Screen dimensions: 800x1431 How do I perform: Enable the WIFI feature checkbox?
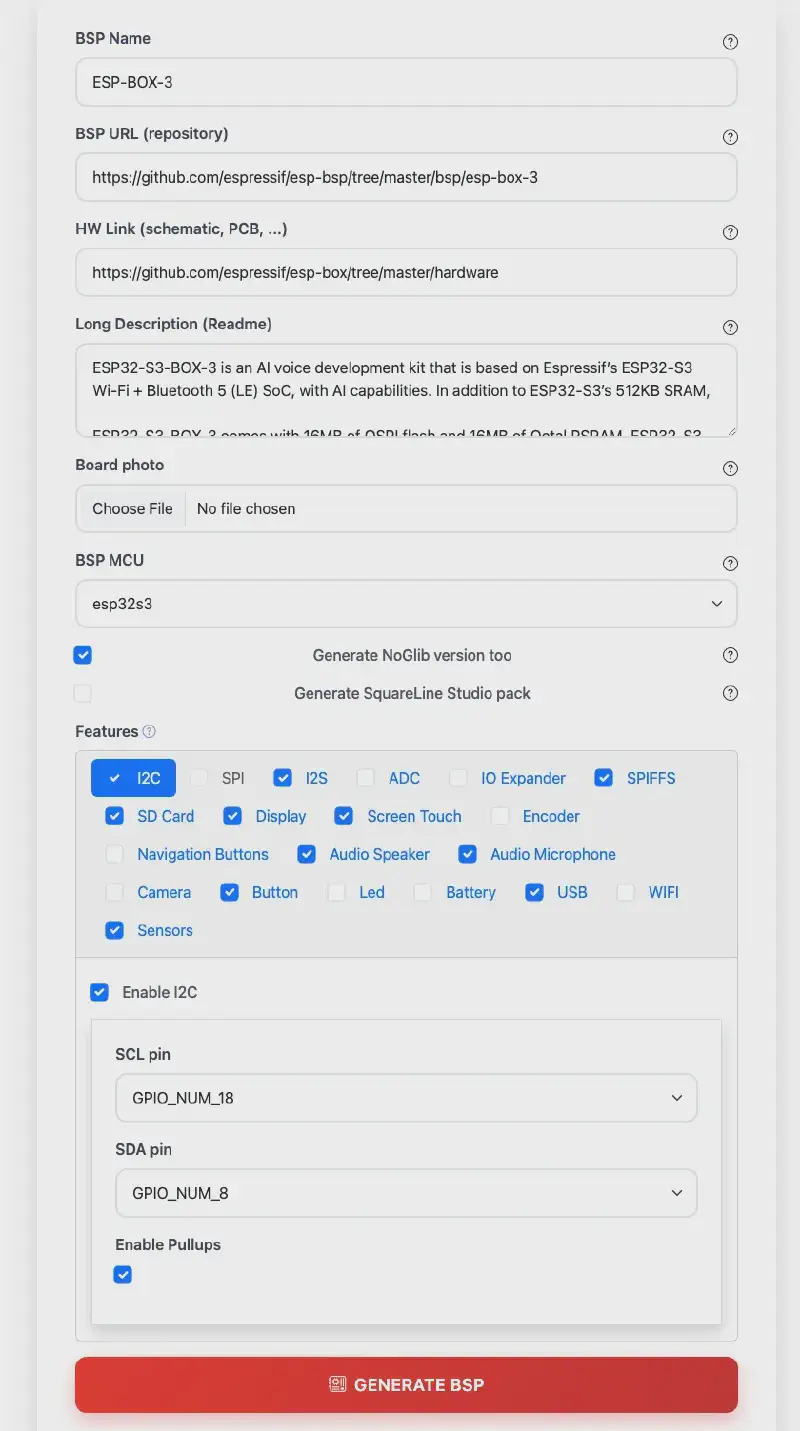tap(626, 892)
